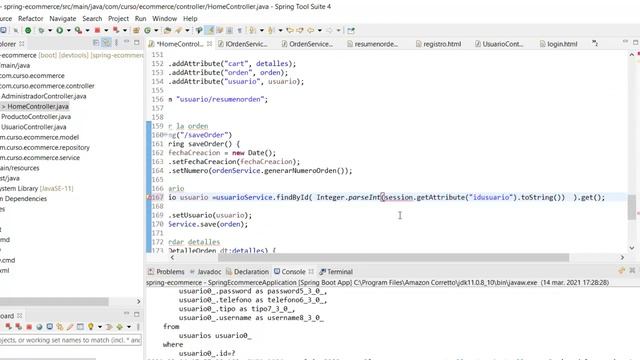Switch to UsuarioController editor tab
Viewport: 640px width, 360px height.
pyautogui.click(x=499, y=44)
